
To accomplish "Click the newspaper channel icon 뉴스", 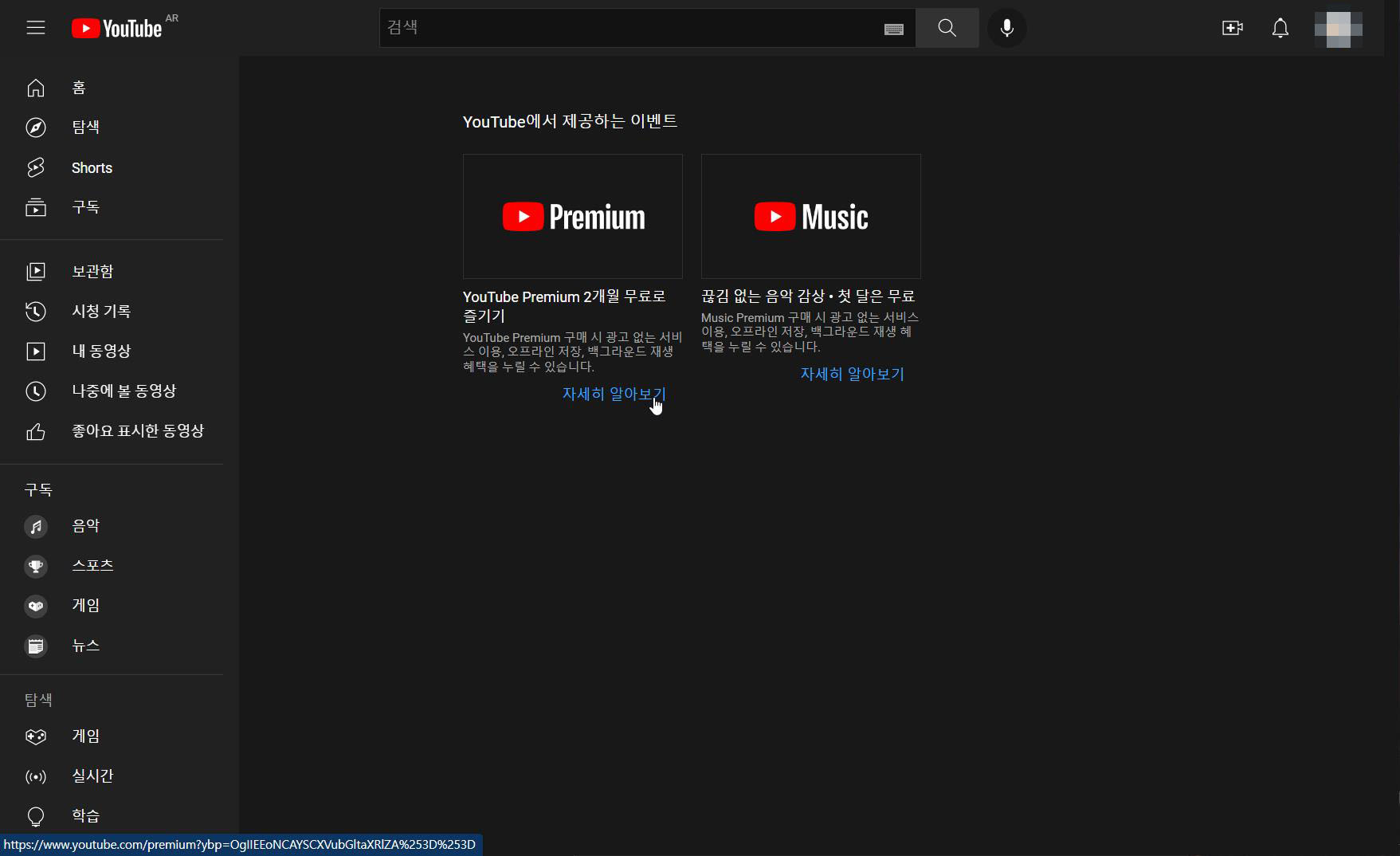I will (36, 646).
